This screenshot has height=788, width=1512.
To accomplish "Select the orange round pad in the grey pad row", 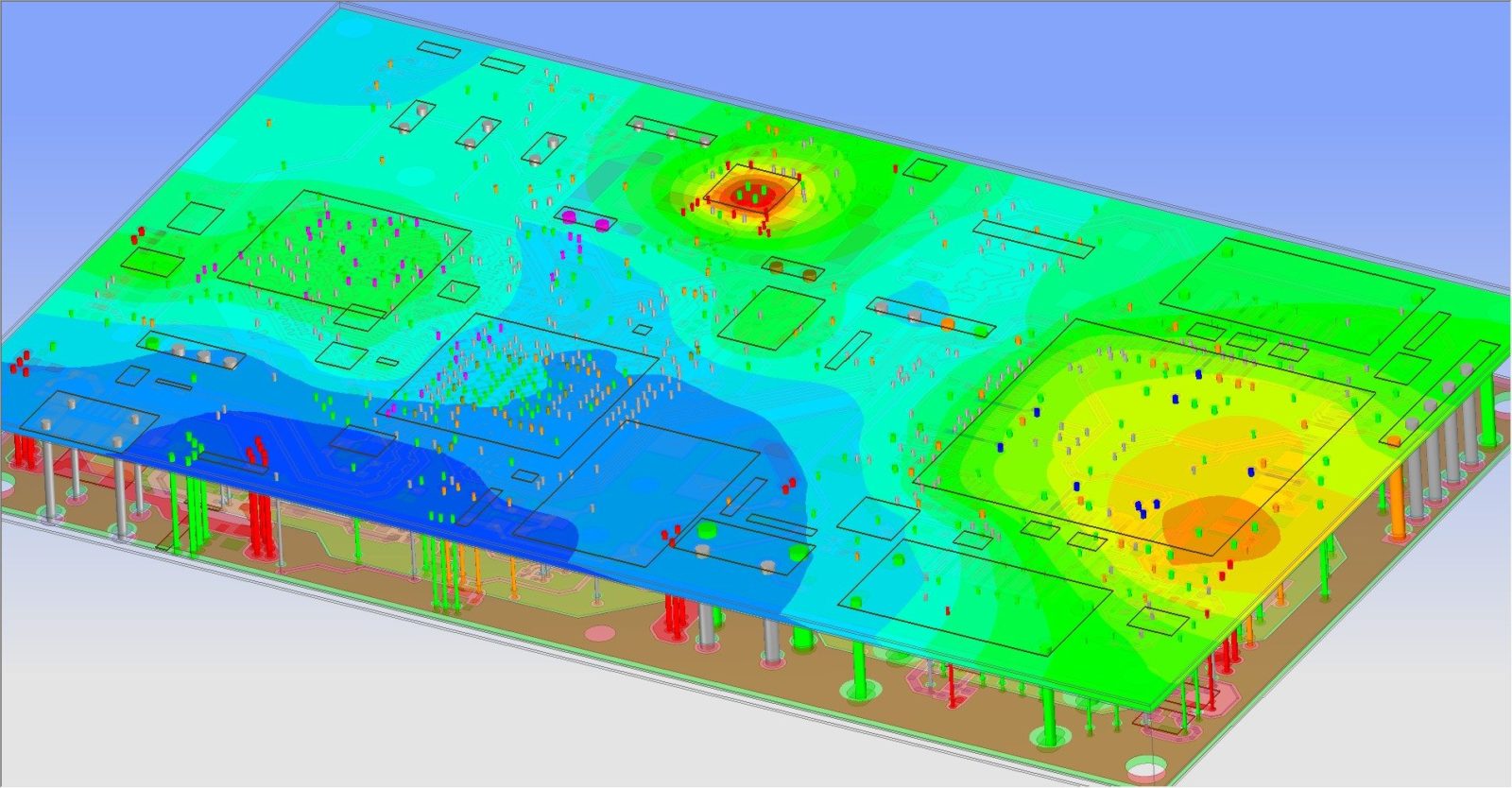I will pos(947,322).
